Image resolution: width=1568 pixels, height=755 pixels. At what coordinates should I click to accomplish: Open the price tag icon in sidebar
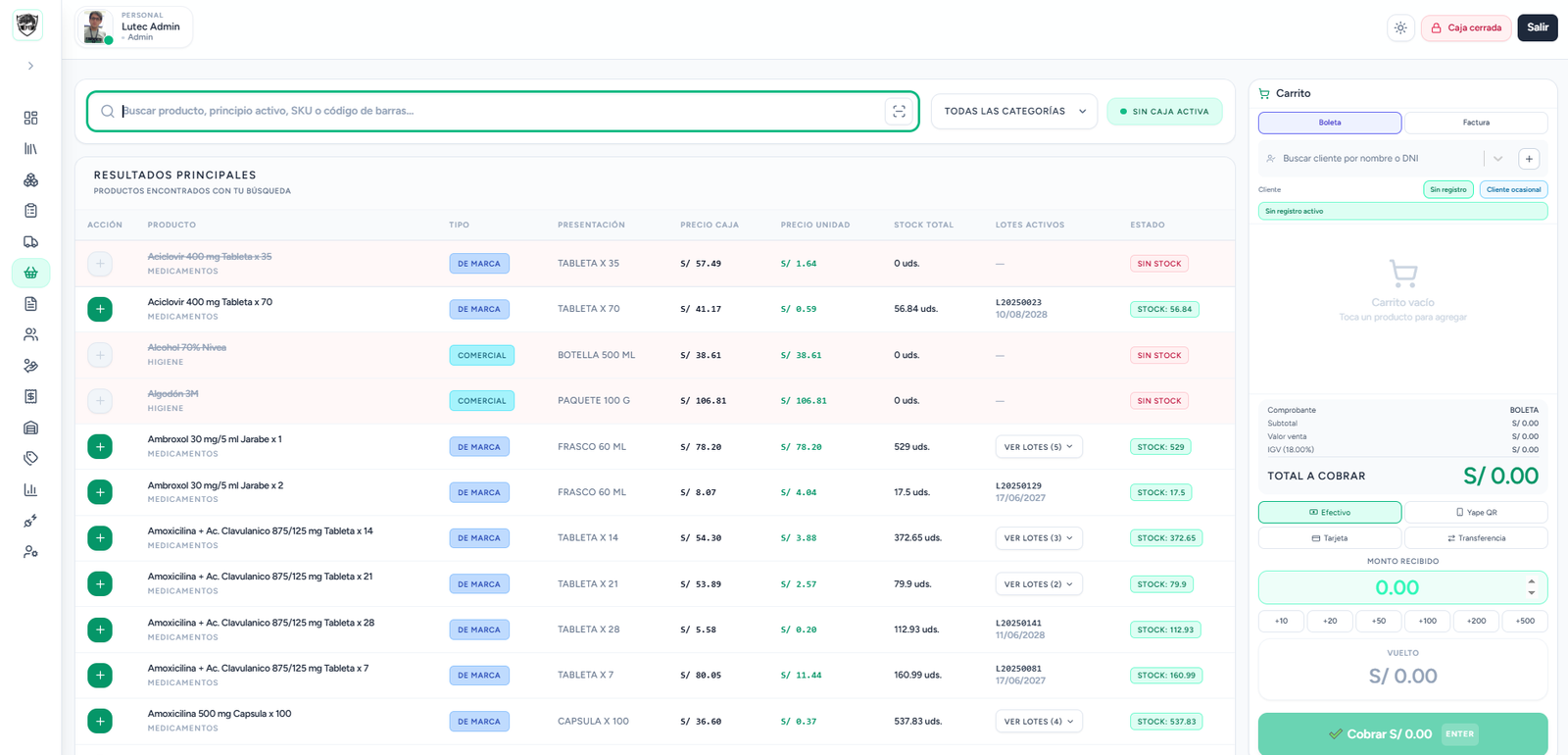[x=30, y=458]
